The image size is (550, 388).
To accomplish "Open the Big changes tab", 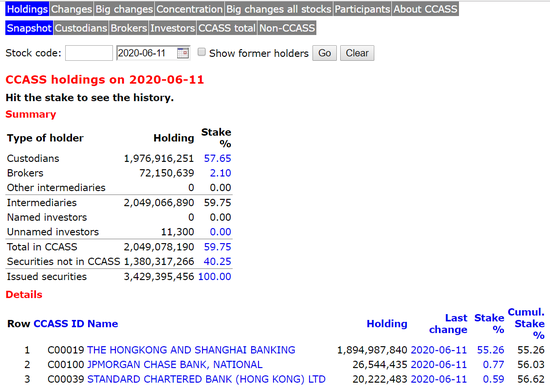I will (124, 9).
